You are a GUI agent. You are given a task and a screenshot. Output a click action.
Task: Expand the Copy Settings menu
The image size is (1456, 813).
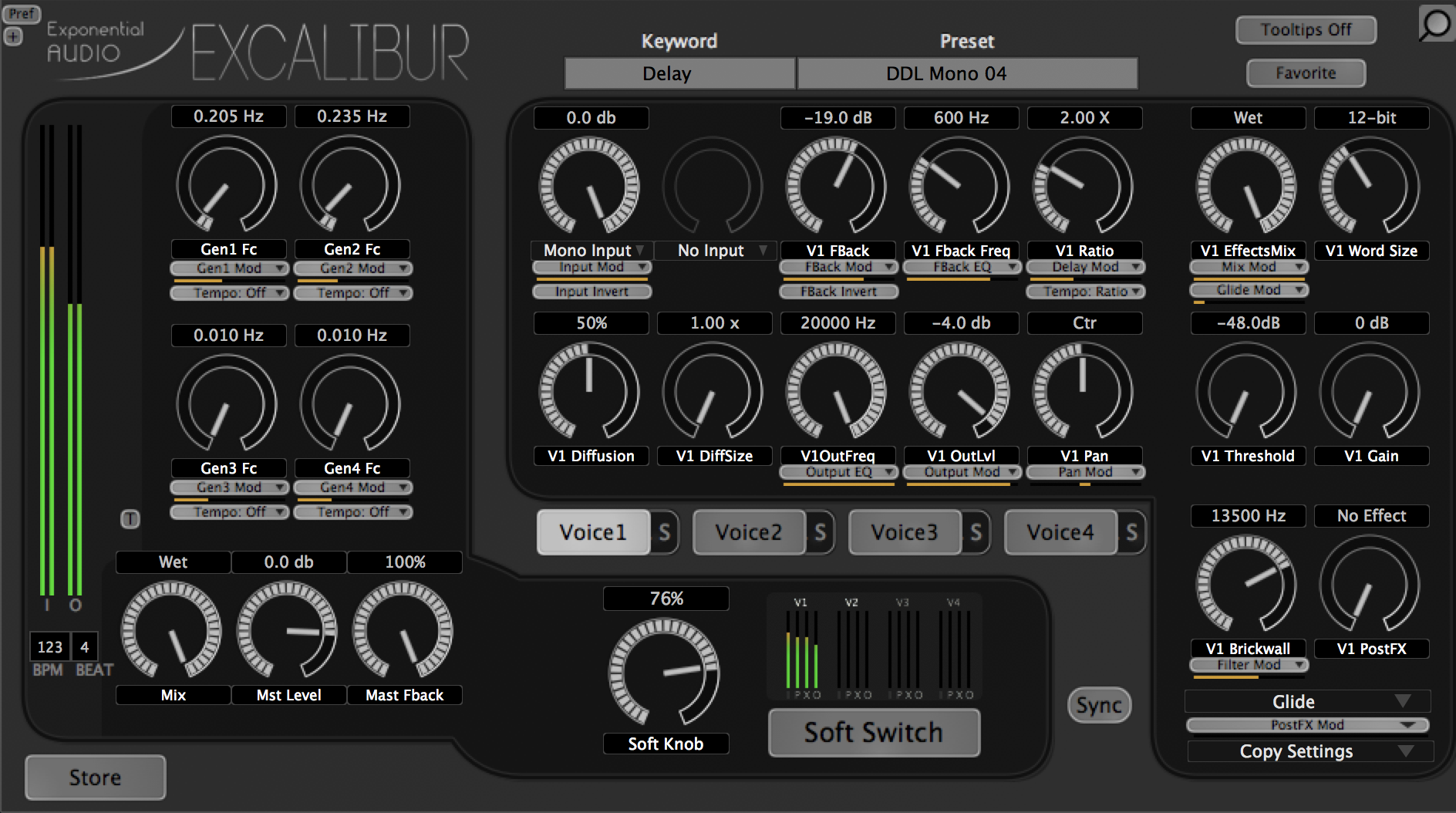(x=1309, y=751)
